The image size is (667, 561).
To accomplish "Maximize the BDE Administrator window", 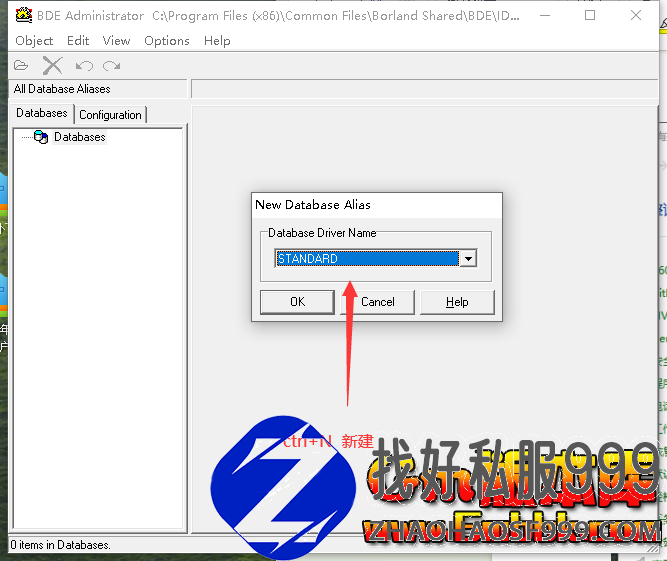I will pyautogui.click(x=590, y=15).
